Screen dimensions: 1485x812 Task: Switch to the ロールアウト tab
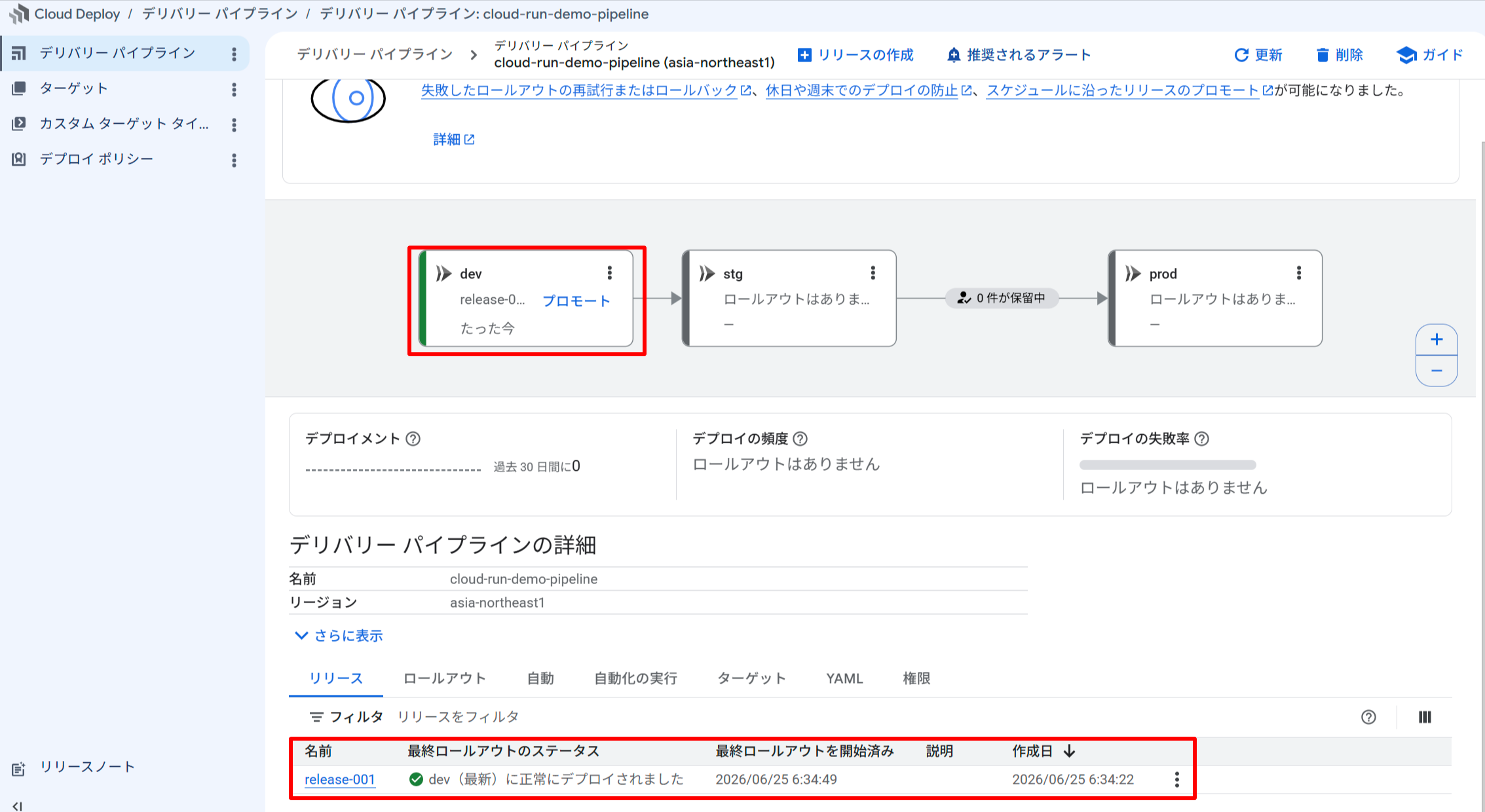[444, 678]
